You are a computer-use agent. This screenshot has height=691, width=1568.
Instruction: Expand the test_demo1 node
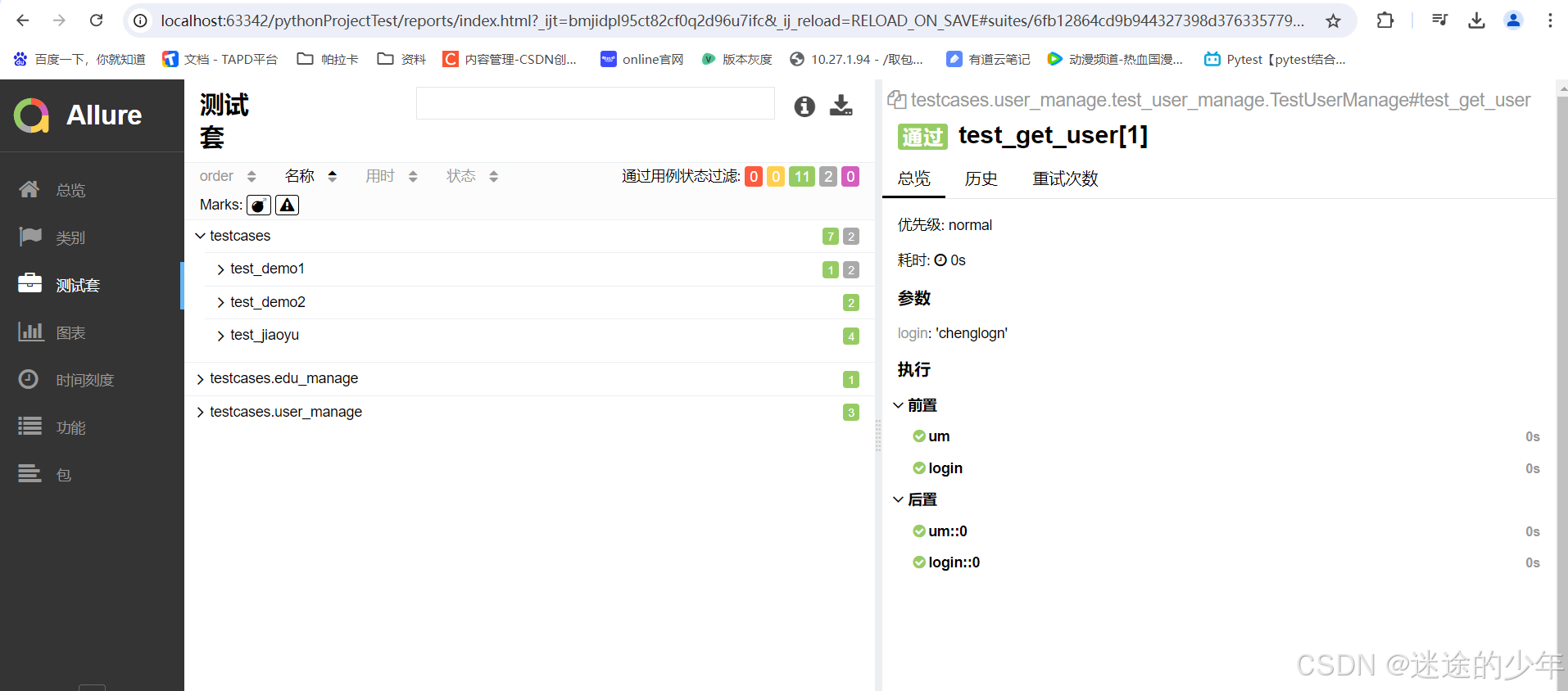pyautogui.click(x=539, y=269)
